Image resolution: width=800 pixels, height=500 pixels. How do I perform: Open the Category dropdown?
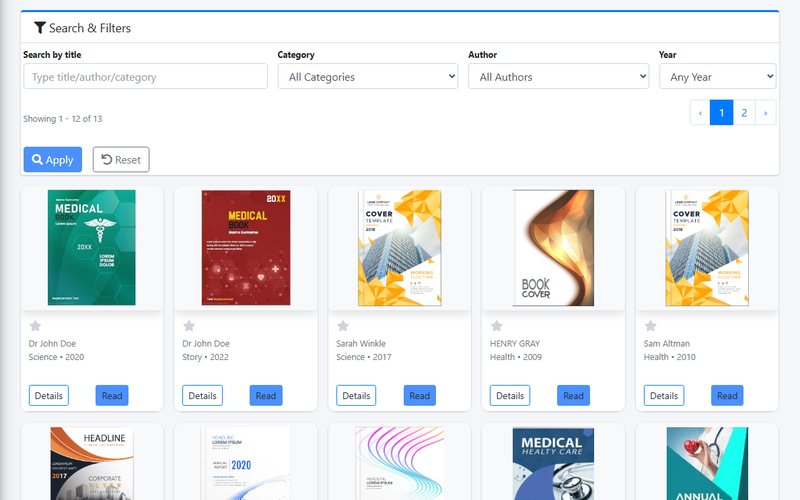click(x=368, y=77)
